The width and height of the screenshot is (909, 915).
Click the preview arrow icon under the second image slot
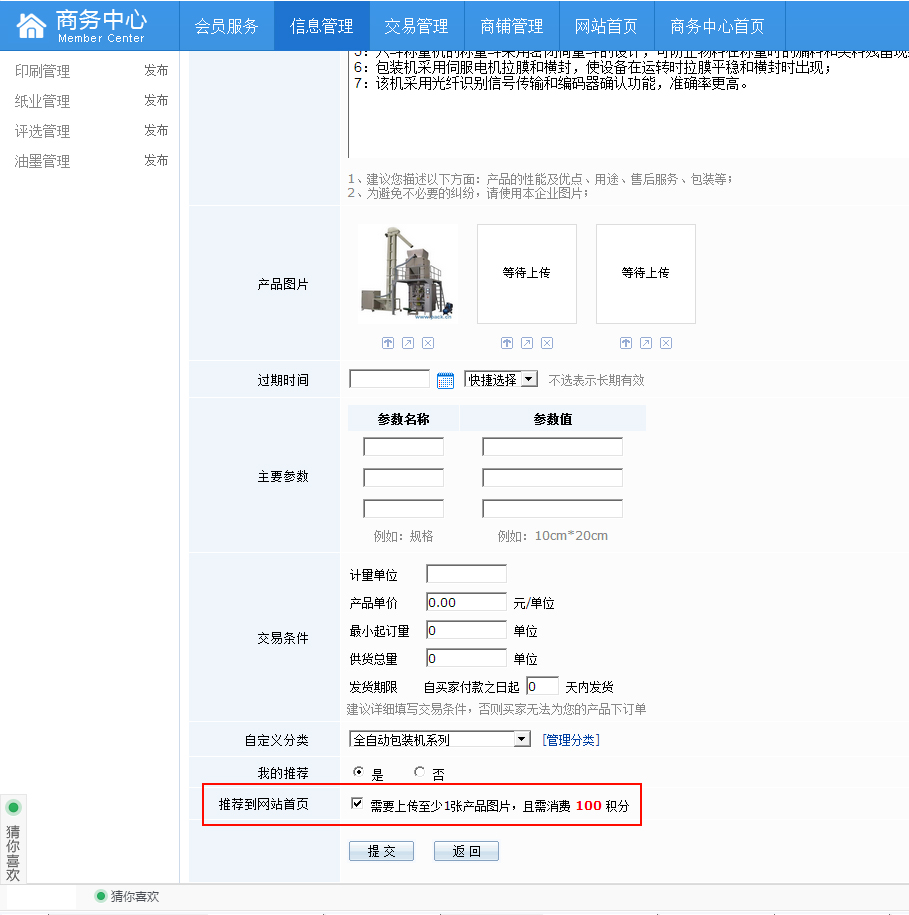(x=527, y=343)
